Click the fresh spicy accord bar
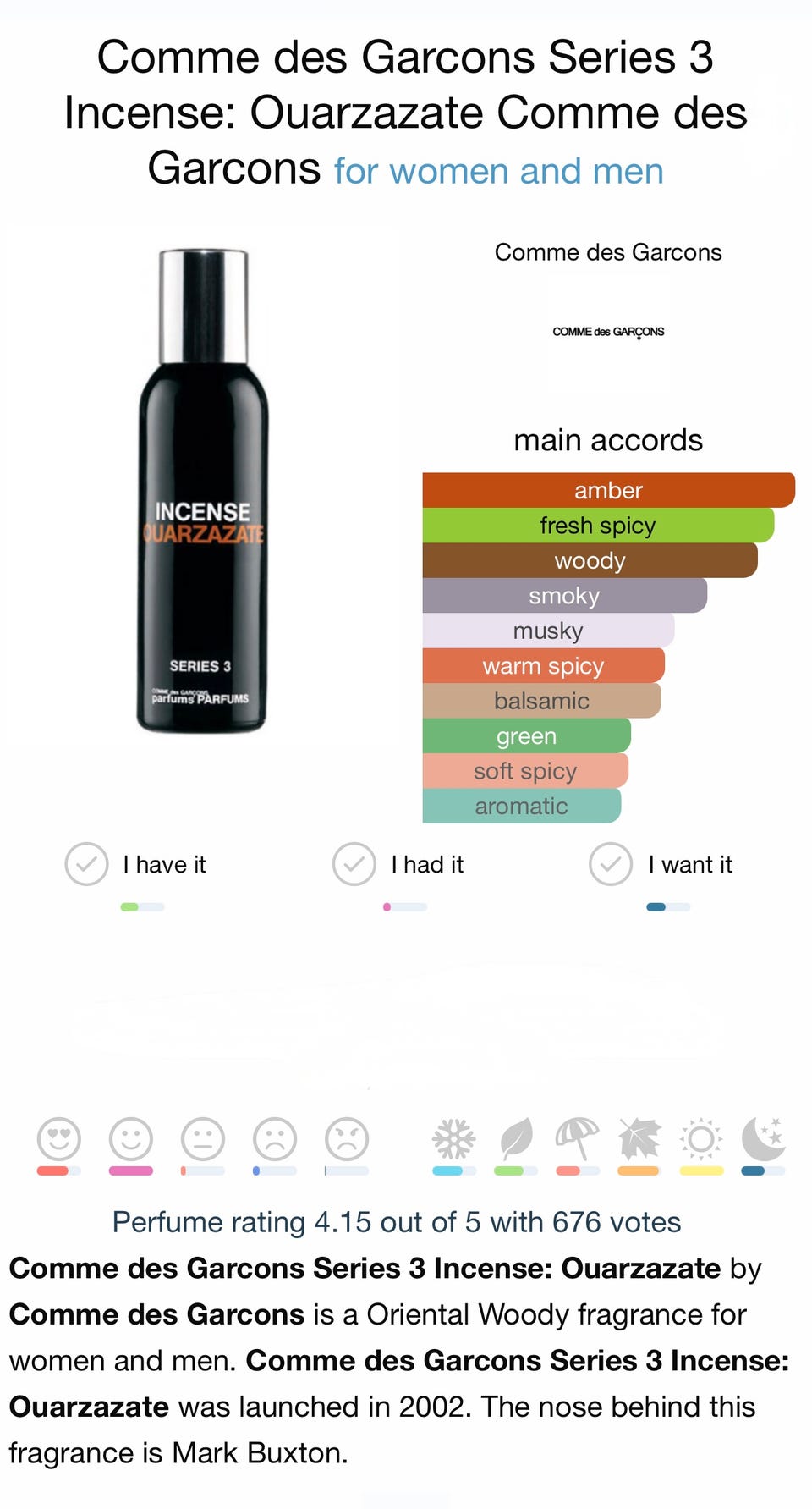 (x=598, y=526)
